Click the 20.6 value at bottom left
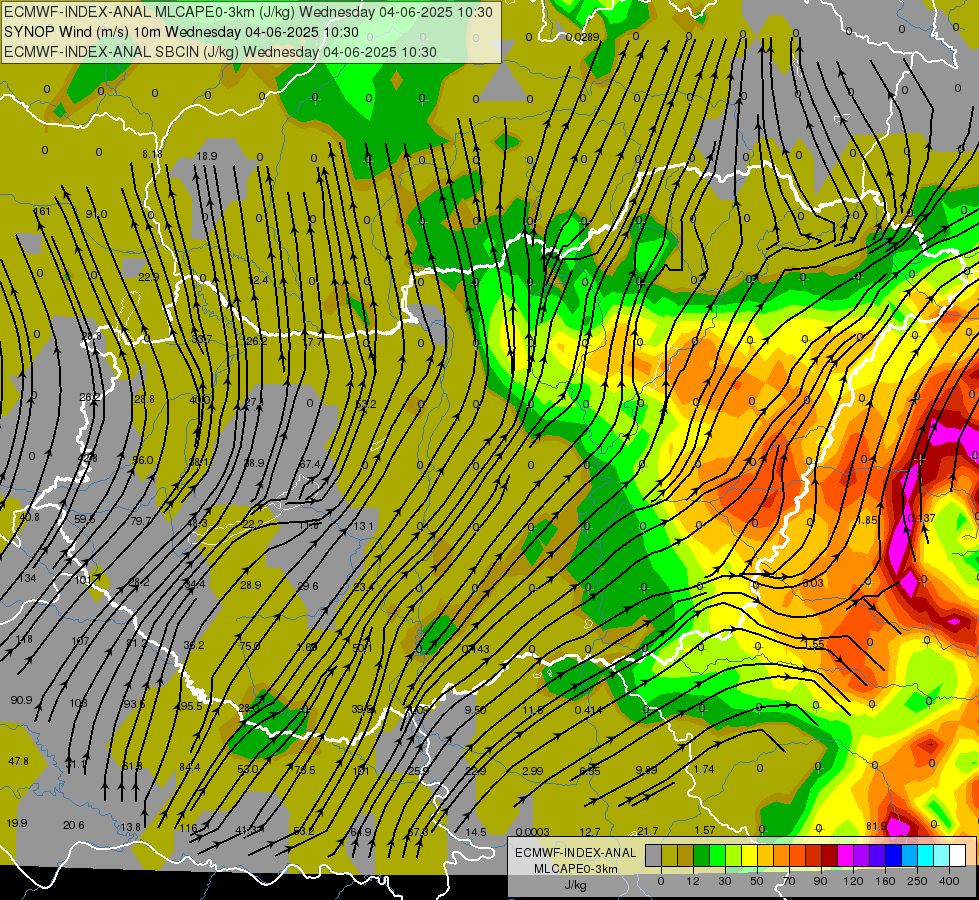This screenshot has height=900, width=979. pos(74,826)
